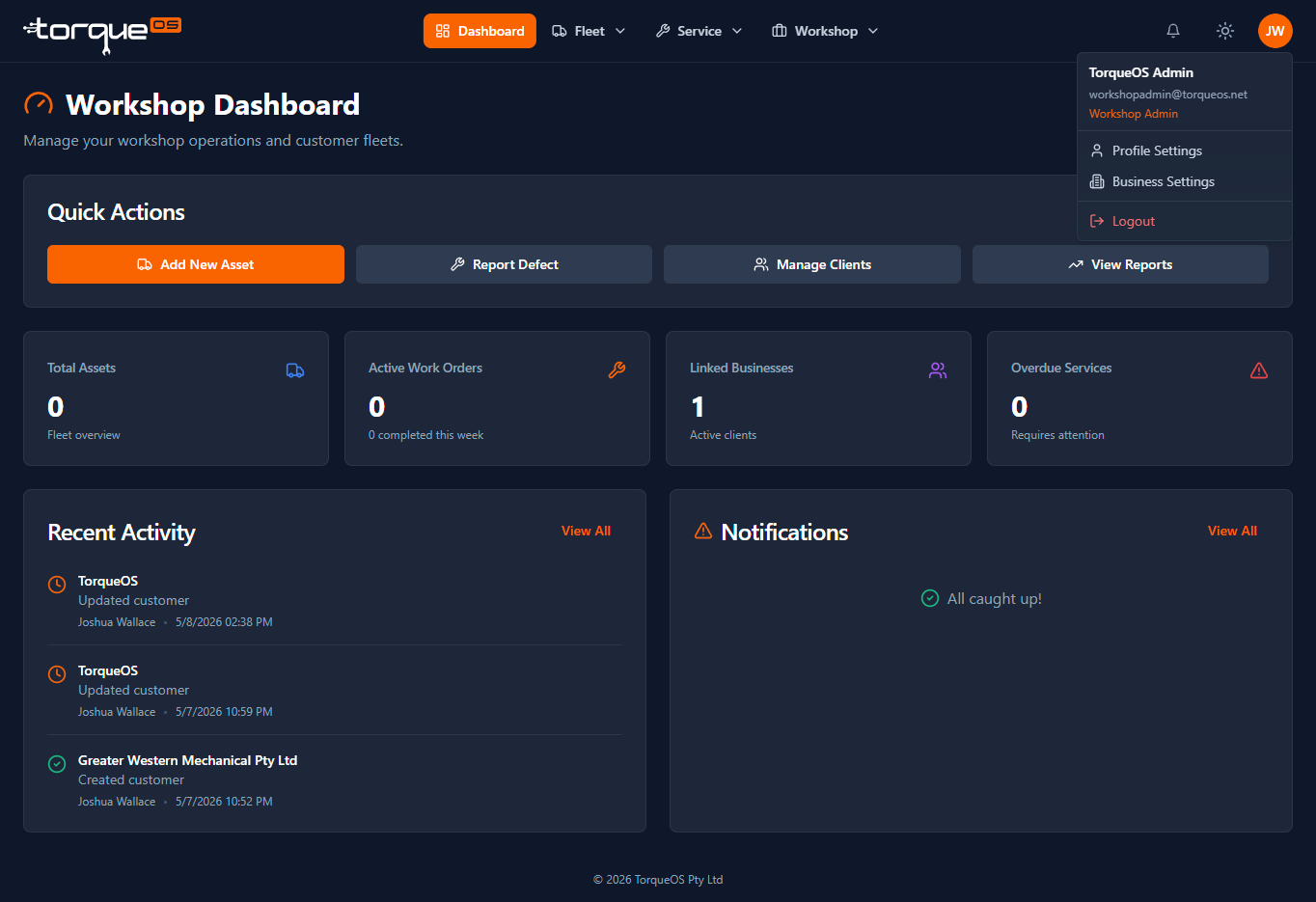Click the Total Assets truck icon

click(295, 370)
